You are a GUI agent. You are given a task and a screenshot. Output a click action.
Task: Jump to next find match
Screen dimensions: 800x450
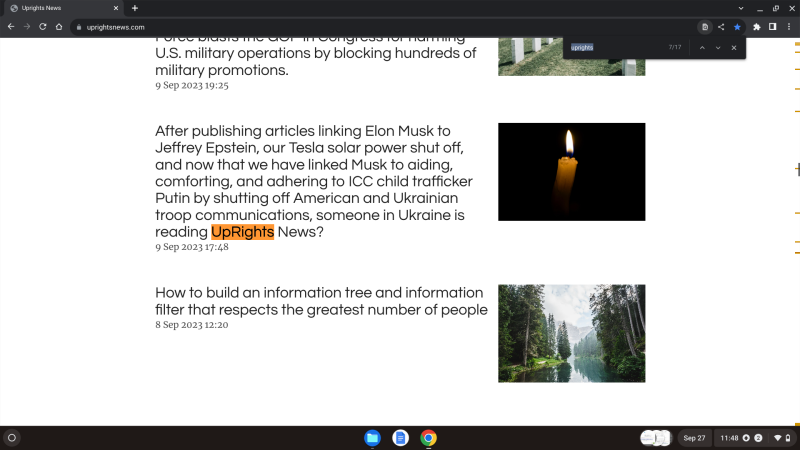(x=718, y=47)
